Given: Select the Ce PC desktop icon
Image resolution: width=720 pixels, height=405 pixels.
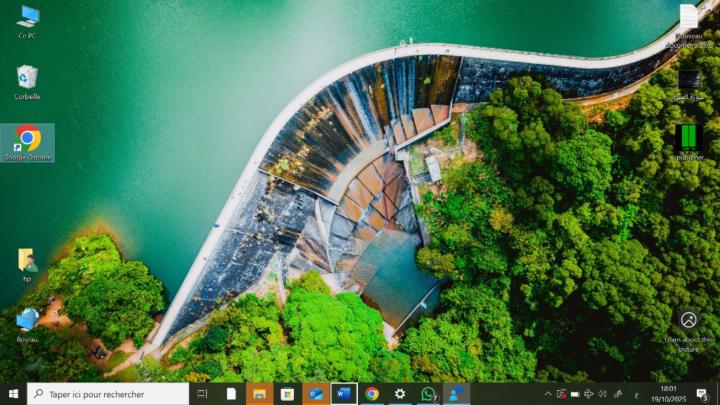Looking at the screenshot, I should click(x=27, y=18).
